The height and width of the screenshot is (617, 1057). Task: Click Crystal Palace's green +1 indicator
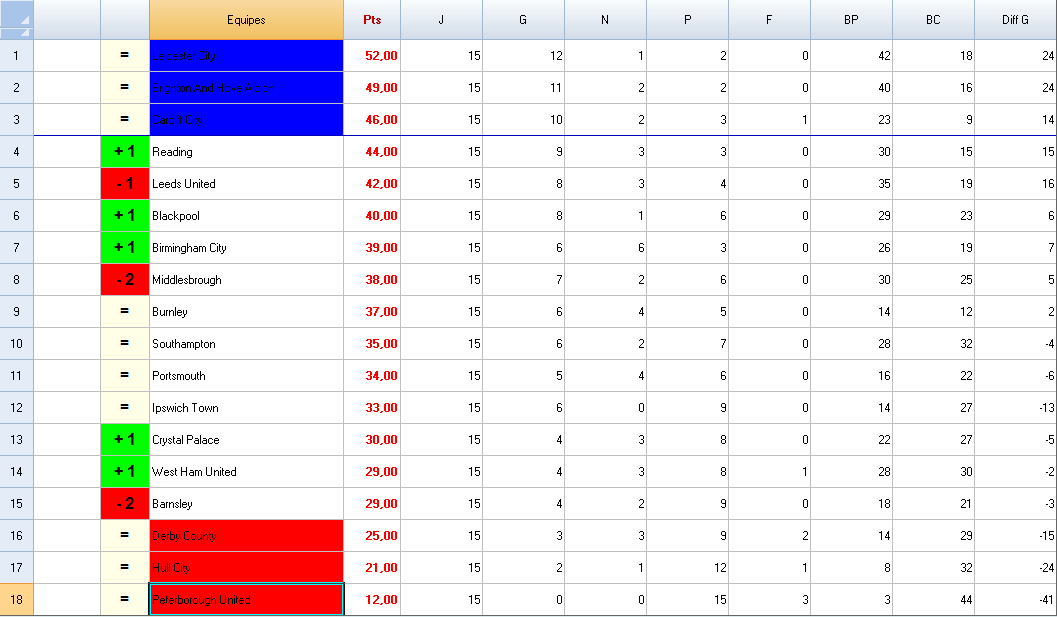[x=125, y=440]
